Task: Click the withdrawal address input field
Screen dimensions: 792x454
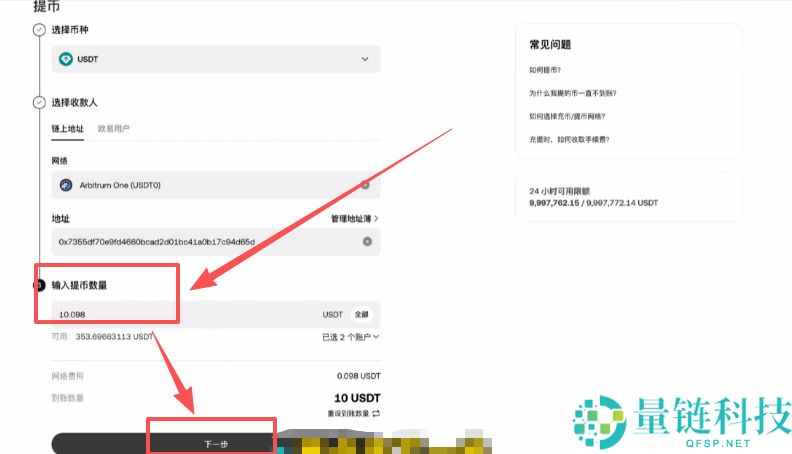Action: 216,241
